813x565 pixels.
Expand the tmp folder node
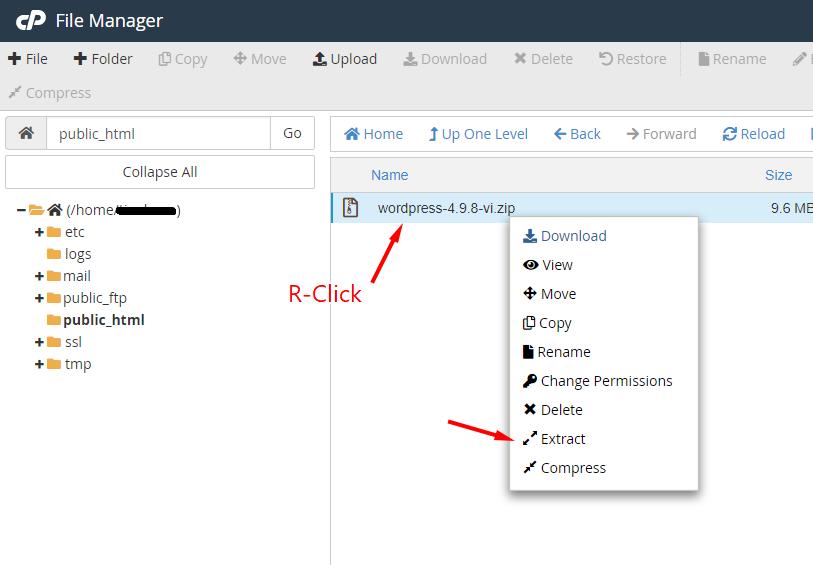click(39, 364)
